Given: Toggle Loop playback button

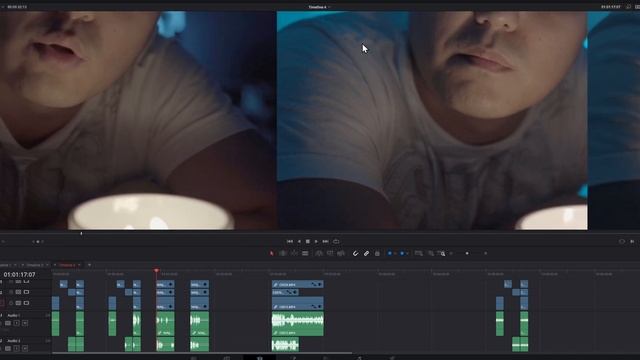Looking at the screenshot, I should tap(336, 242).
